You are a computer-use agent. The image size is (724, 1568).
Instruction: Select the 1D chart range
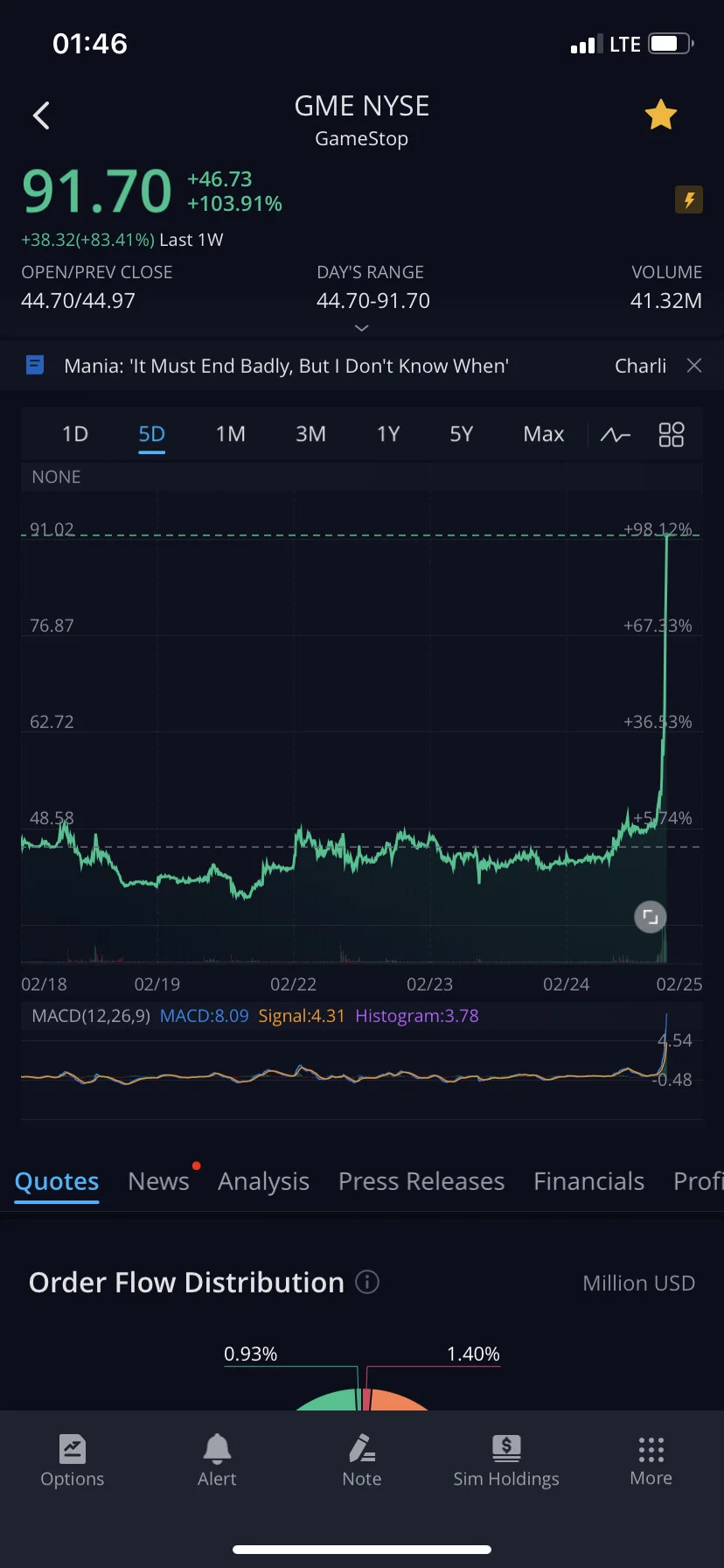click(75, 434)
